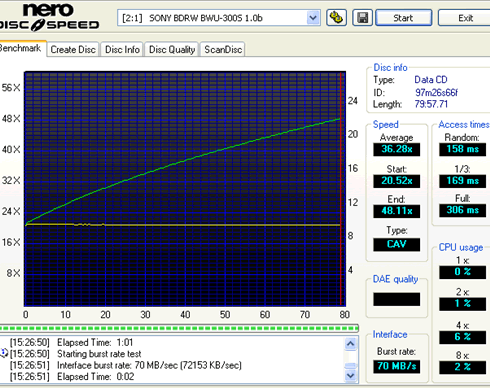The width and height of the screenshot is (490, 388).
Task: Select the SONY BDRW BWU-300S drive field
Action: [219, 18]
